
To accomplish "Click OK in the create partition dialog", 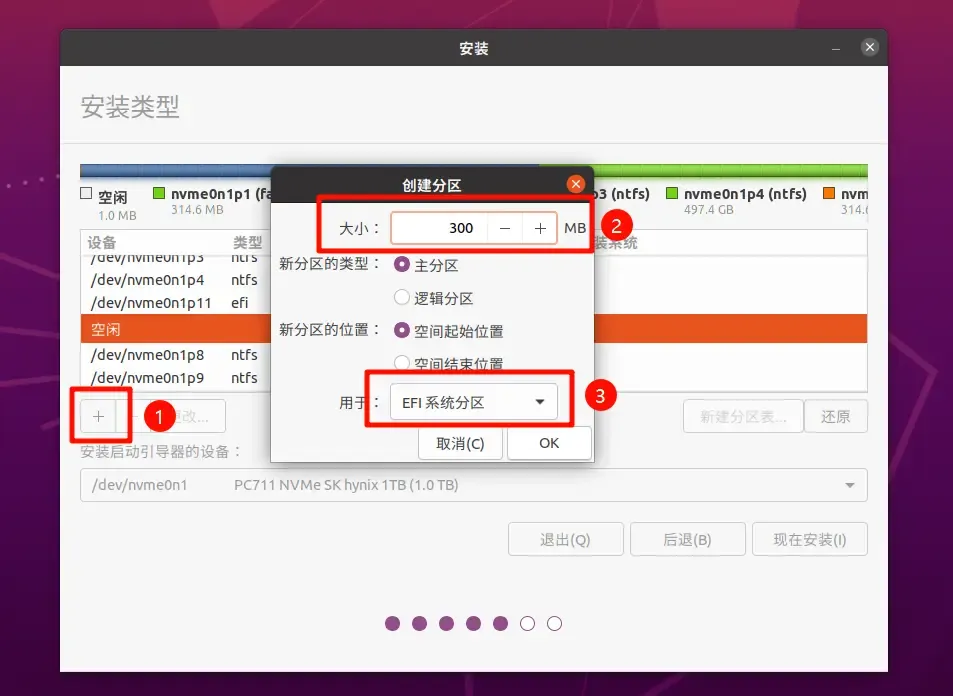I will pyautogui.click(x=549, y=443).
